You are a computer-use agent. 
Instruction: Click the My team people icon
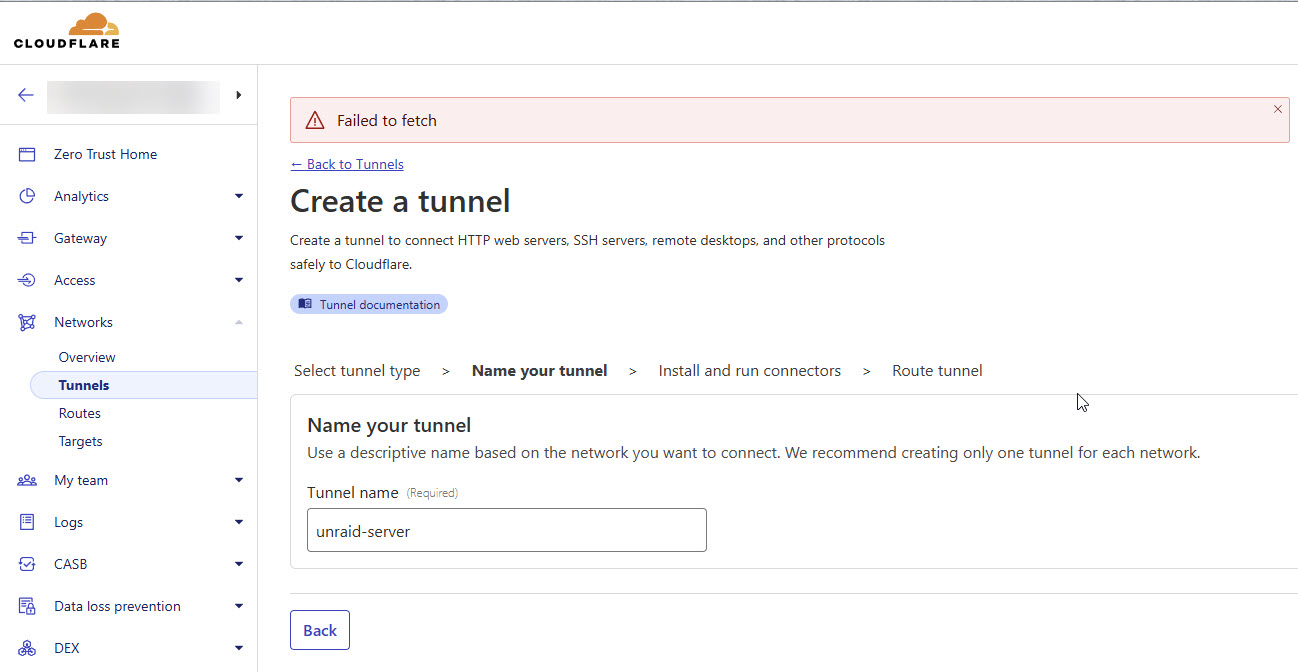pos(27,480)
